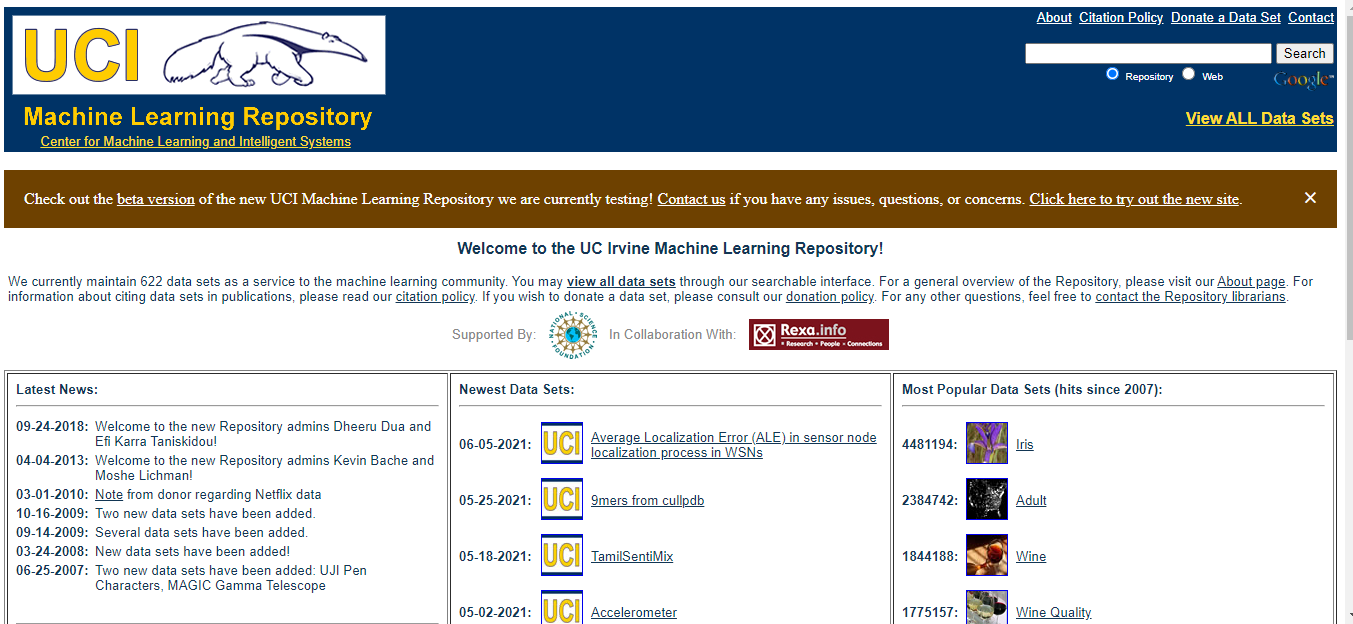Image resolution: width=1353 pixels, height=624 pixels.
Task: Click bold view all data sets link
Action: point(621,282)
